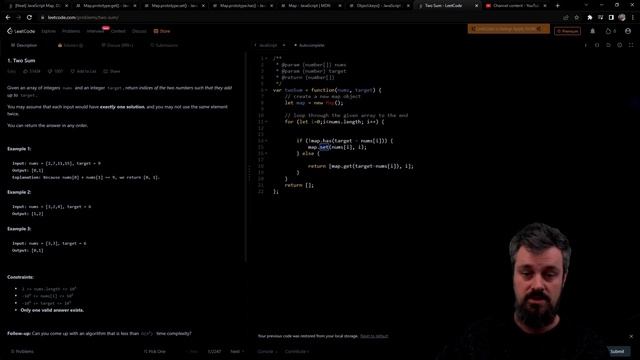640x360 pixels.
Task: Submit the solution
Action: (x=617, y=351)
